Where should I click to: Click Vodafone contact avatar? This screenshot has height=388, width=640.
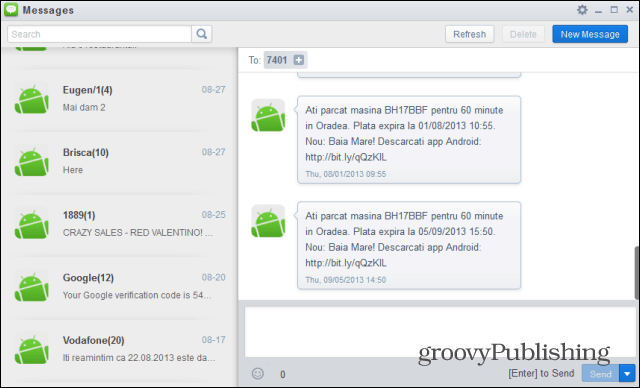click(x=31, y=349)
